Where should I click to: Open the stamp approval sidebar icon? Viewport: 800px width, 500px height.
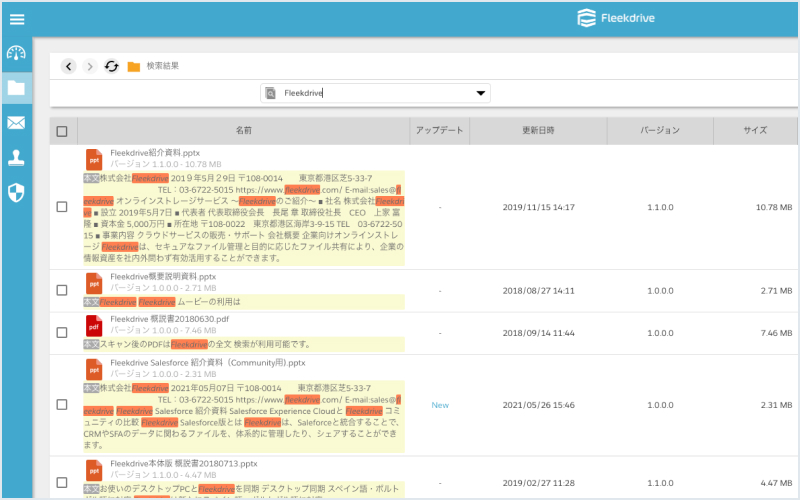coord(16,158)
